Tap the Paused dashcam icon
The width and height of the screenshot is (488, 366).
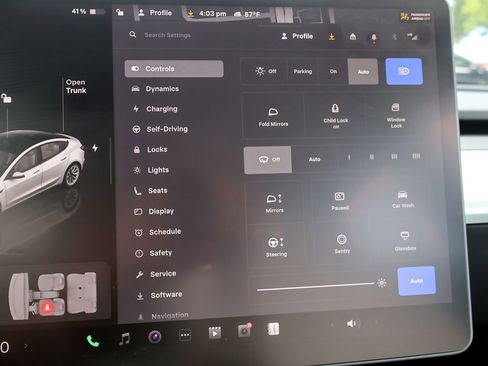pos(340,201)
